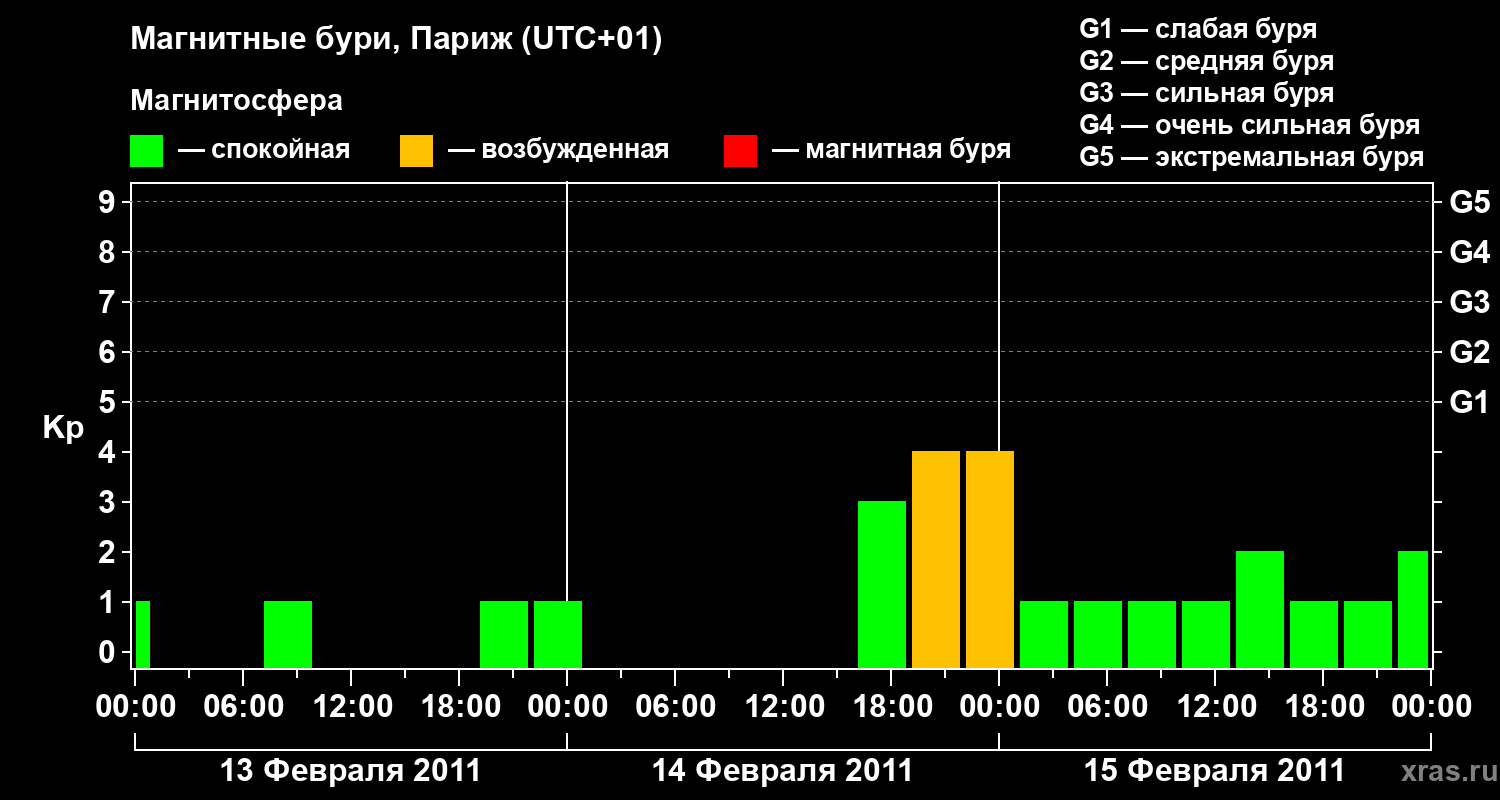Click the G1 label on the right axis
The width and height of the screenshot is (1500, 800).
1469,402
